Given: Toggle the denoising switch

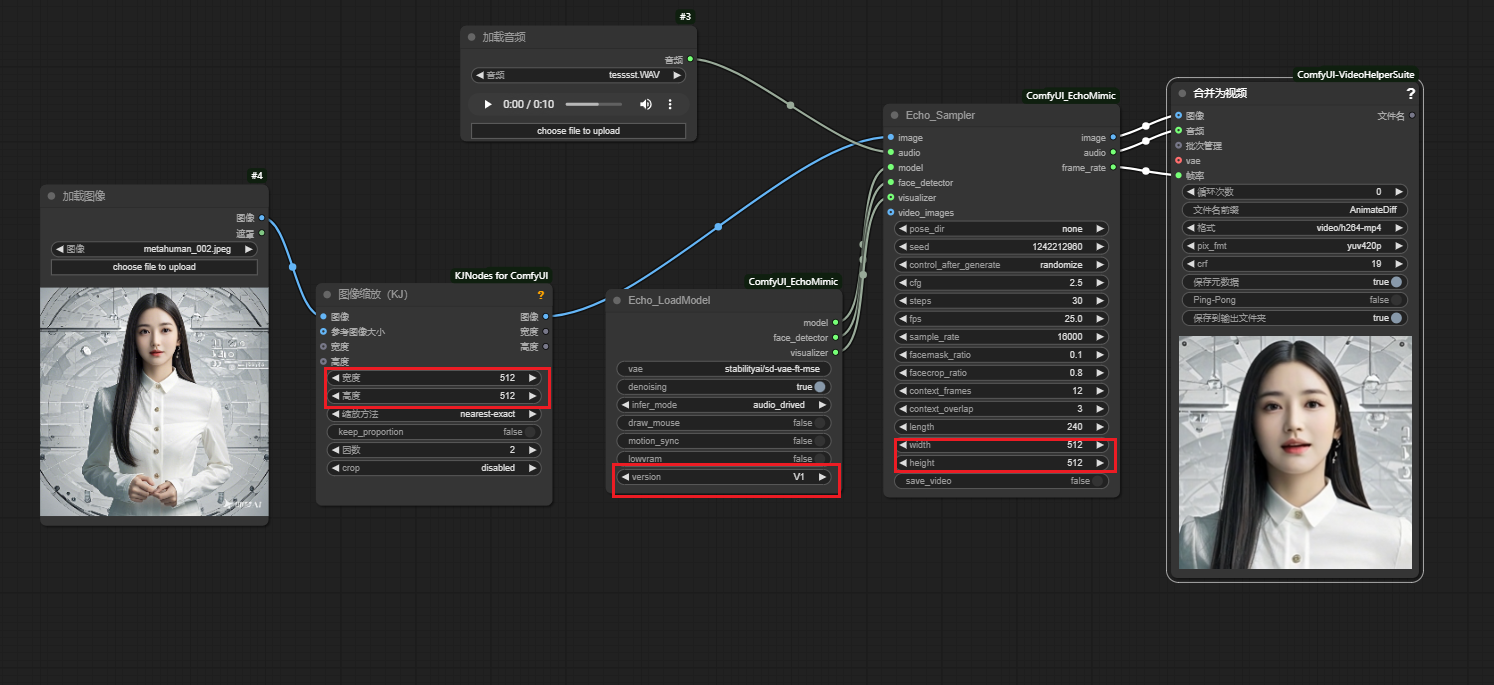Looking at the screenshot, I should (819, 387).
